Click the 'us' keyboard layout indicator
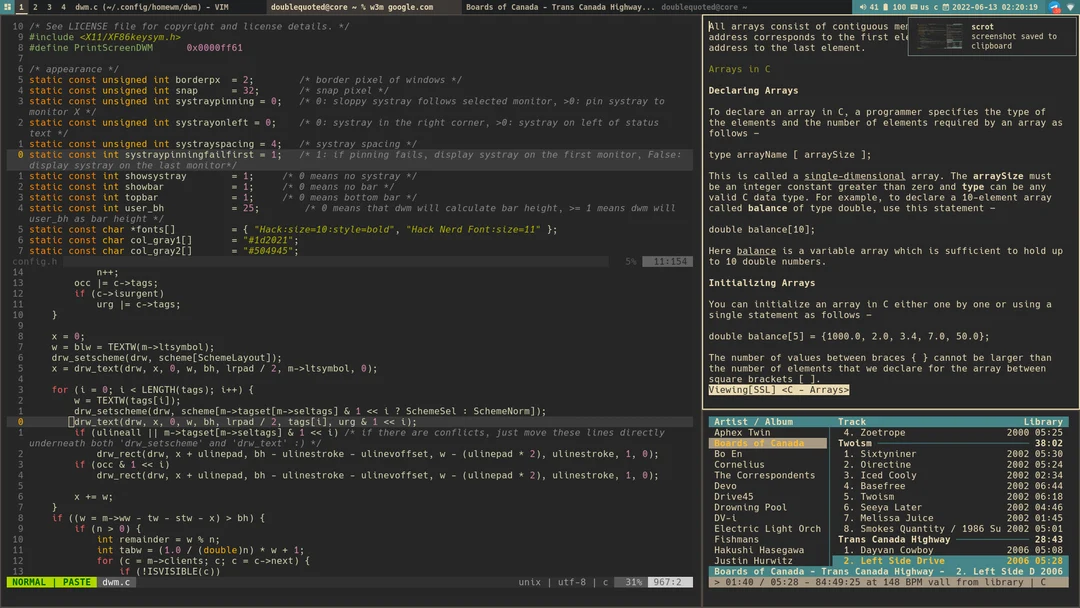1080x608 pixels. [925, 7]
